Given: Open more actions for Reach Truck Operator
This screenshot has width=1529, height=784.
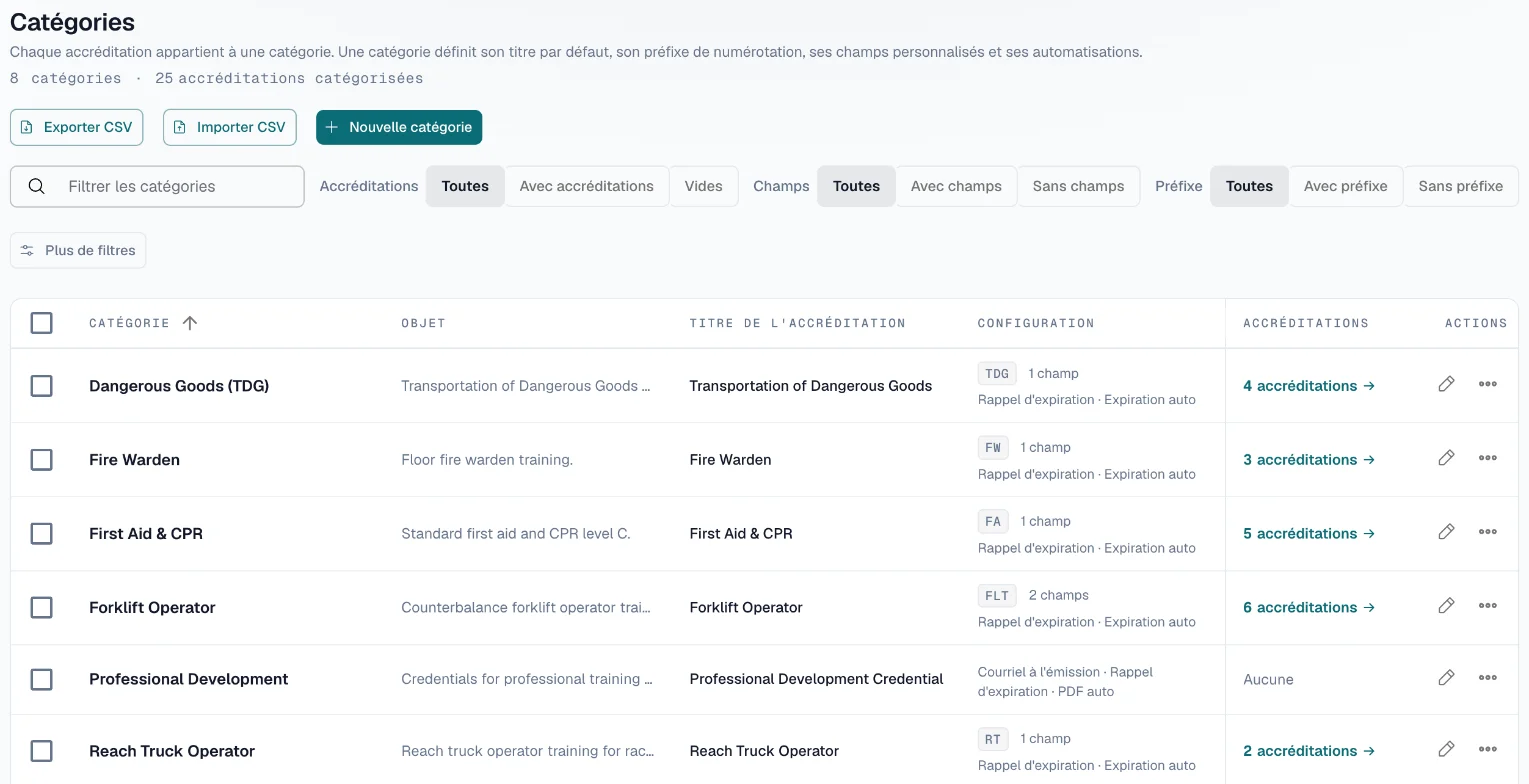Looking at the screenshot, I should click(1488, 749).
